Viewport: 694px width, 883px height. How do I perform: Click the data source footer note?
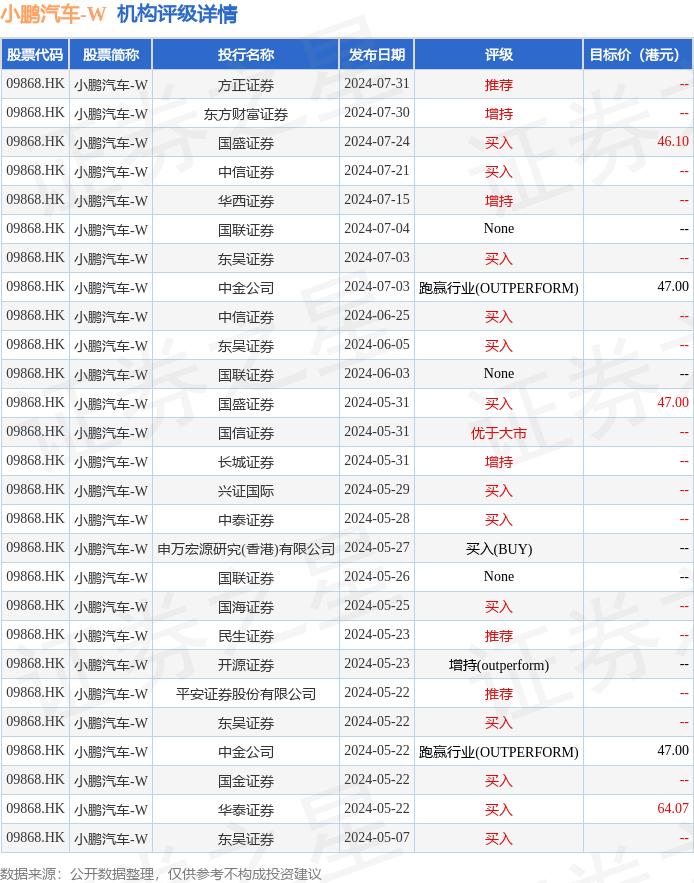tap(161, 873)
